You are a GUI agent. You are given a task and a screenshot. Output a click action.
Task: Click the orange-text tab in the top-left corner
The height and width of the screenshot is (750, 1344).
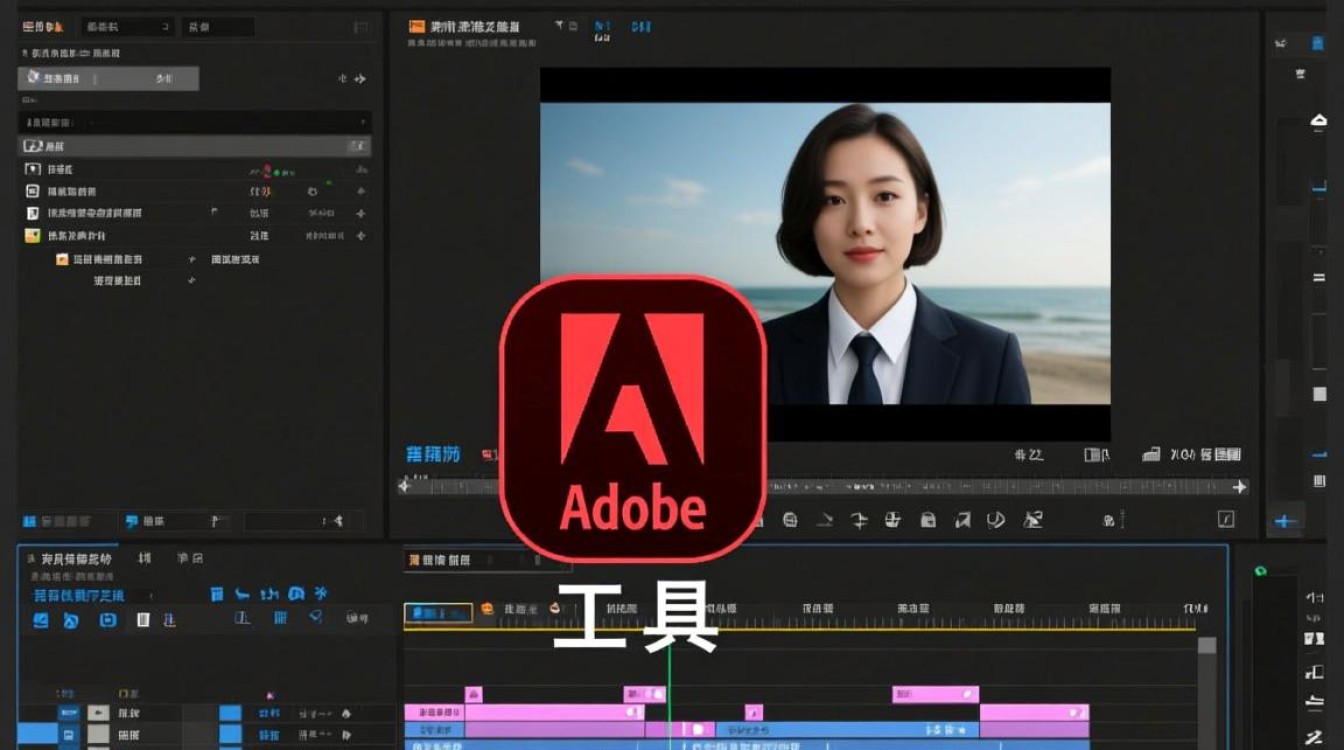45,27
